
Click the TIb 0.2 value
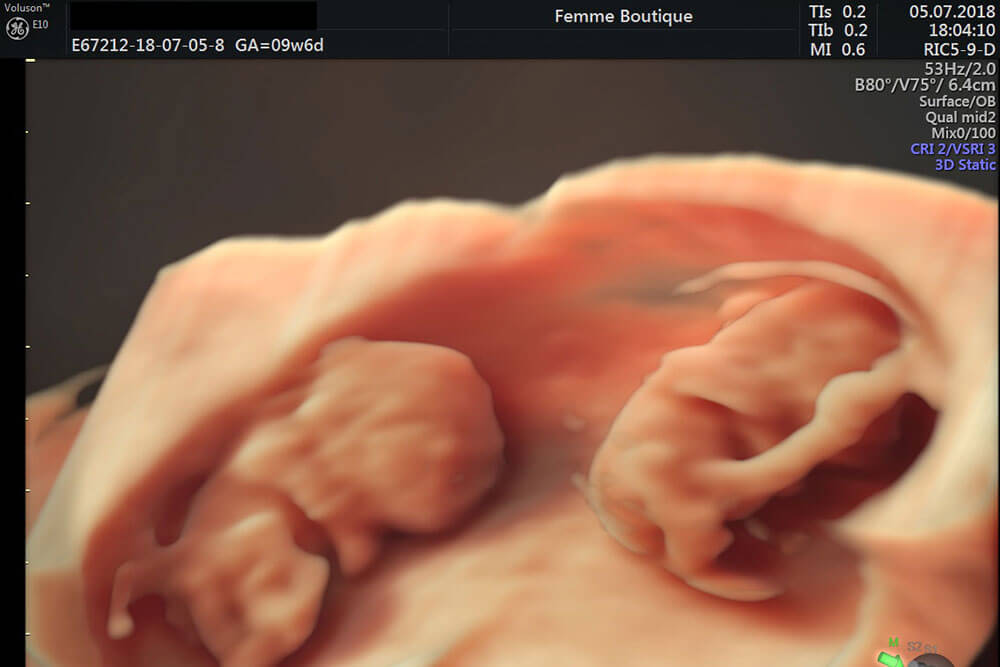(837, 31)
